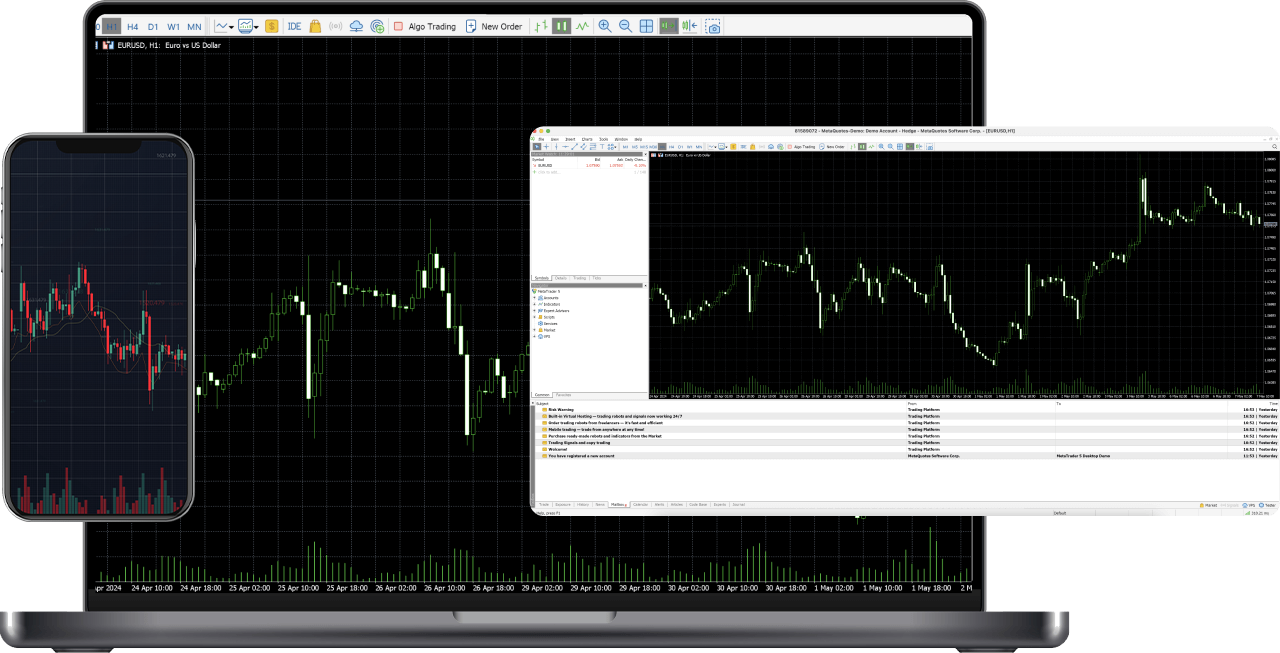Image resolution: width=1280 pixels, height=653 pixels.
Task: Switch to Trading tab in Market Watch
Action: click(x=580, y=277)
